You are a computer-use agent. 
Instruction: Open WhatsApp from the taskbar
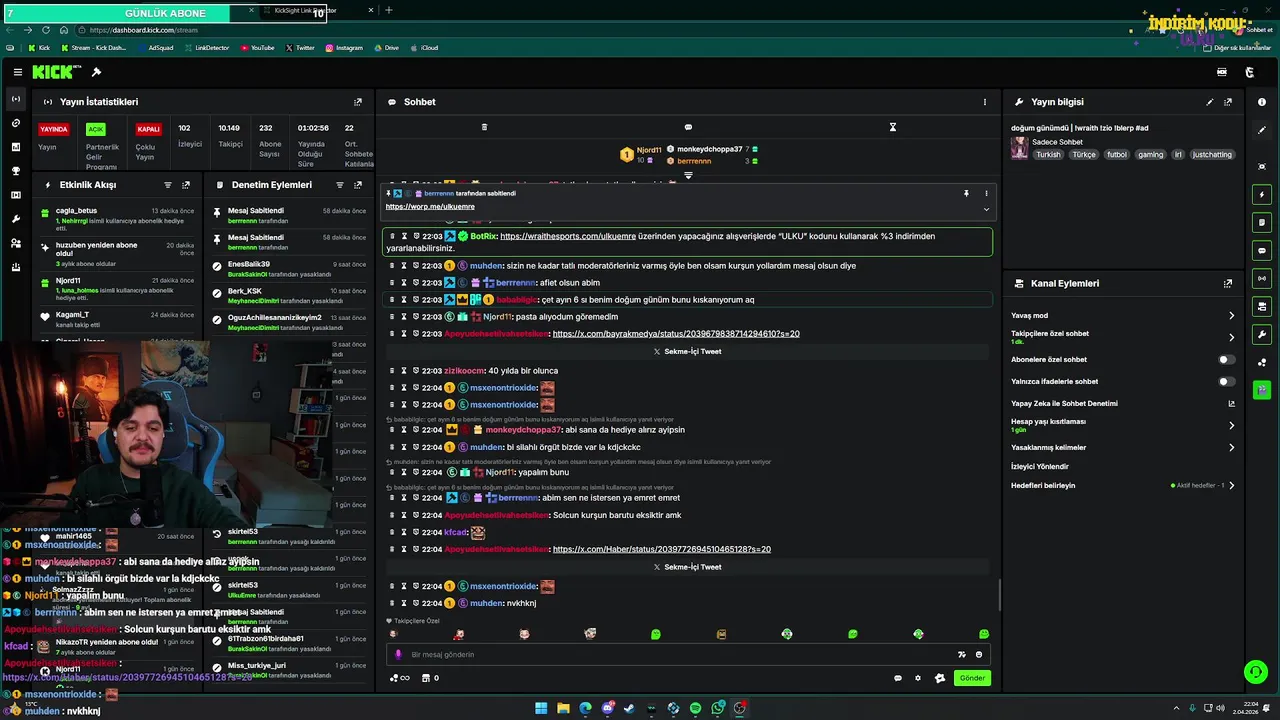click(x=717, y=708)
